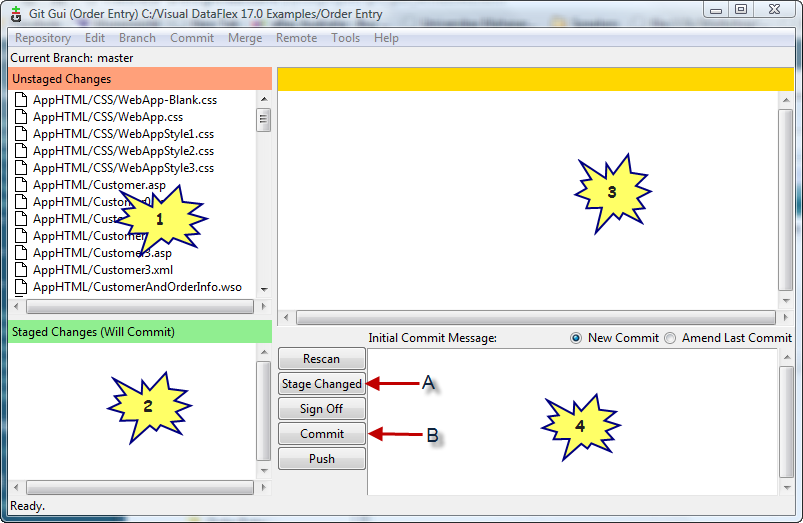Click file icon for WebAppStyle3.css

click(x=22, y=168)
